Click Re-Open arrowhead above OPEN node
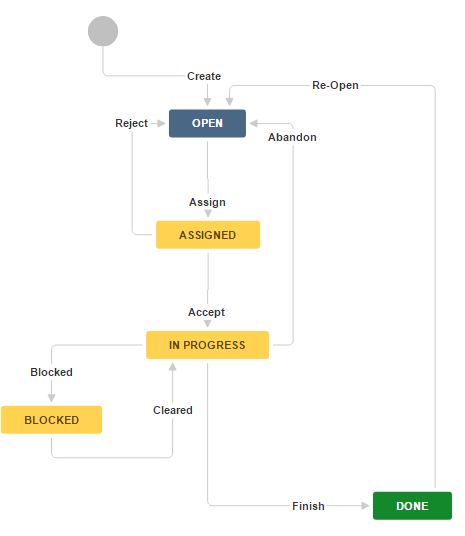Screen dimensions: 465x536 click(x=230, y=102)
